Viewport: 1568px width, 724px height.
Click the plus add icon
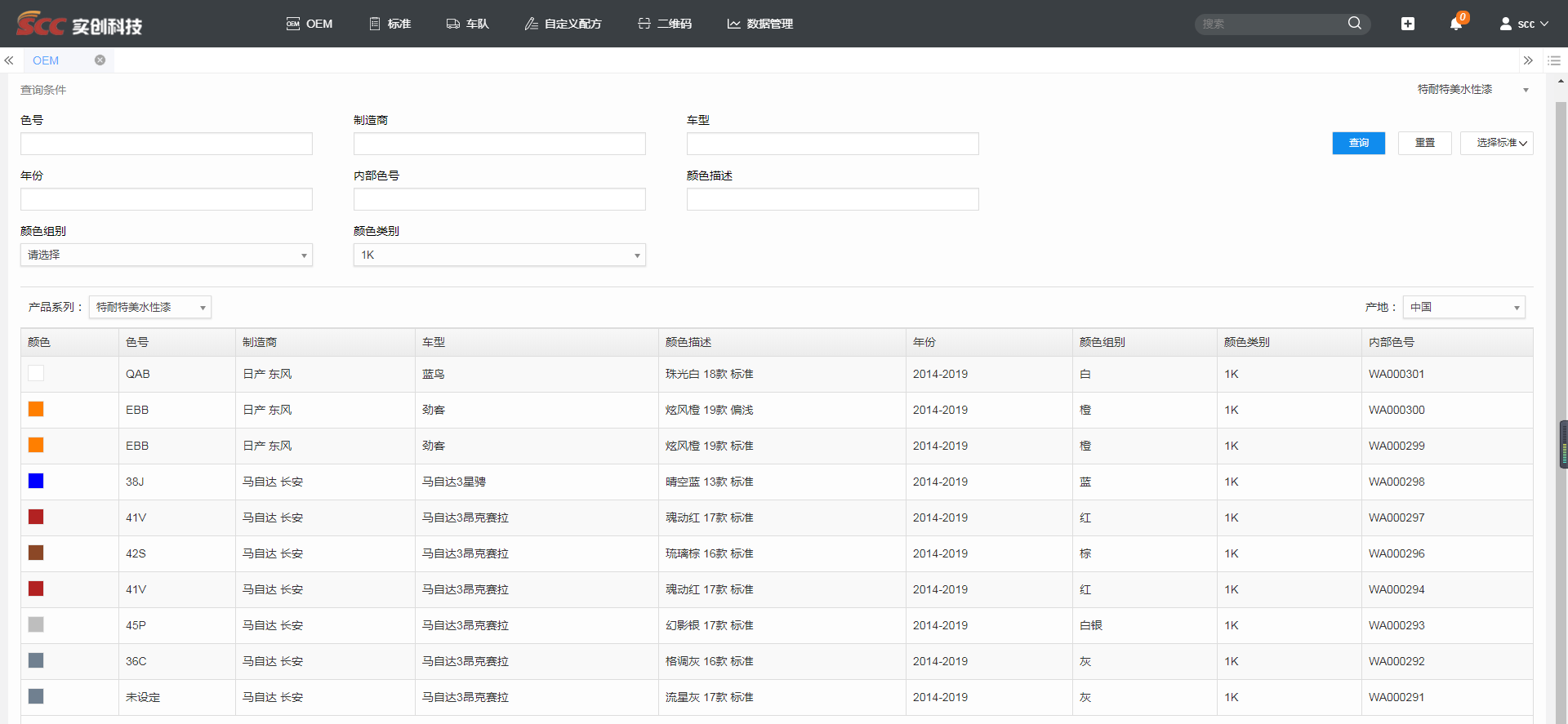click(x=1408, y=24)
